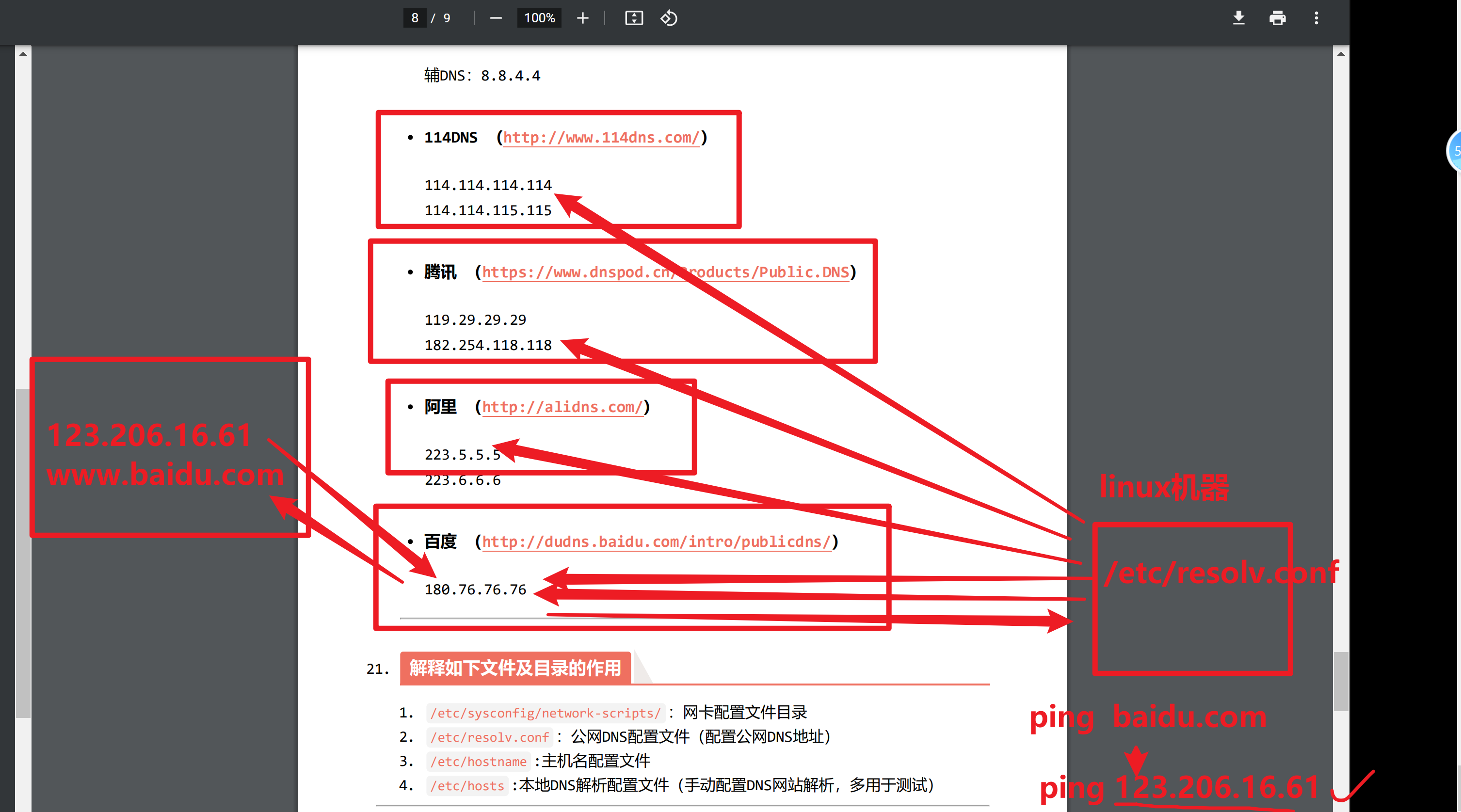
Task: Click the text 180.76.76.76
Action: pos(475,589)
